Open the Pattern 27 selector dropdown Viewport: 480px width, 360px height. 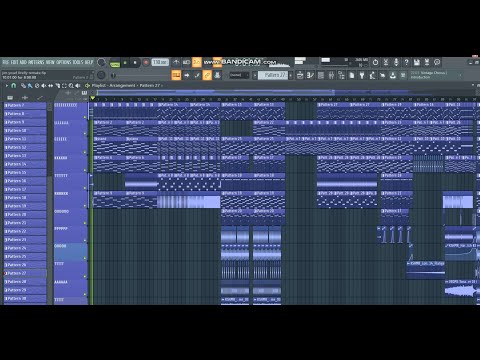274,75
